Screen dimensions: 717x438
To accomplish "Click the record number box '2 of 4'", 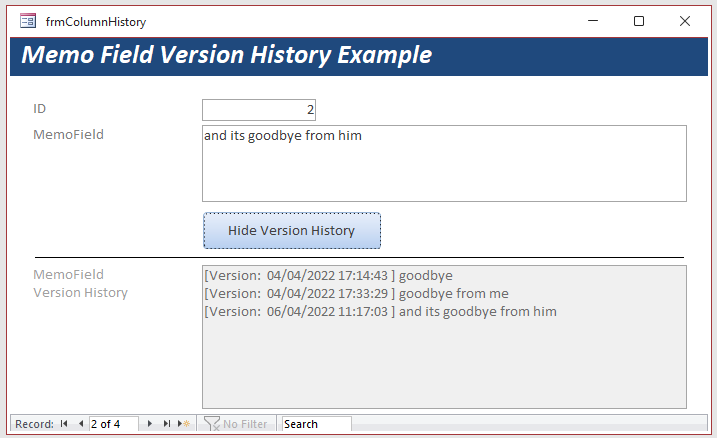I will [113, 424].
